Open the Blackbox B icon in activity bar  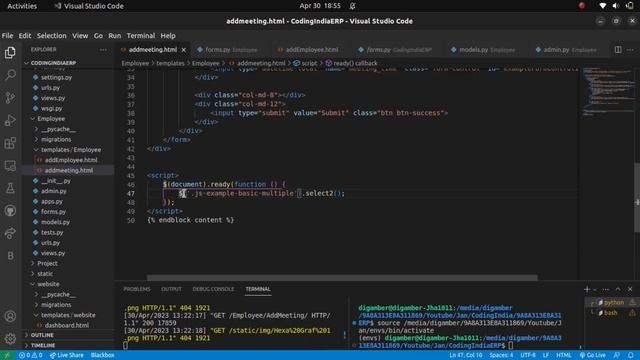pos(10,256)
